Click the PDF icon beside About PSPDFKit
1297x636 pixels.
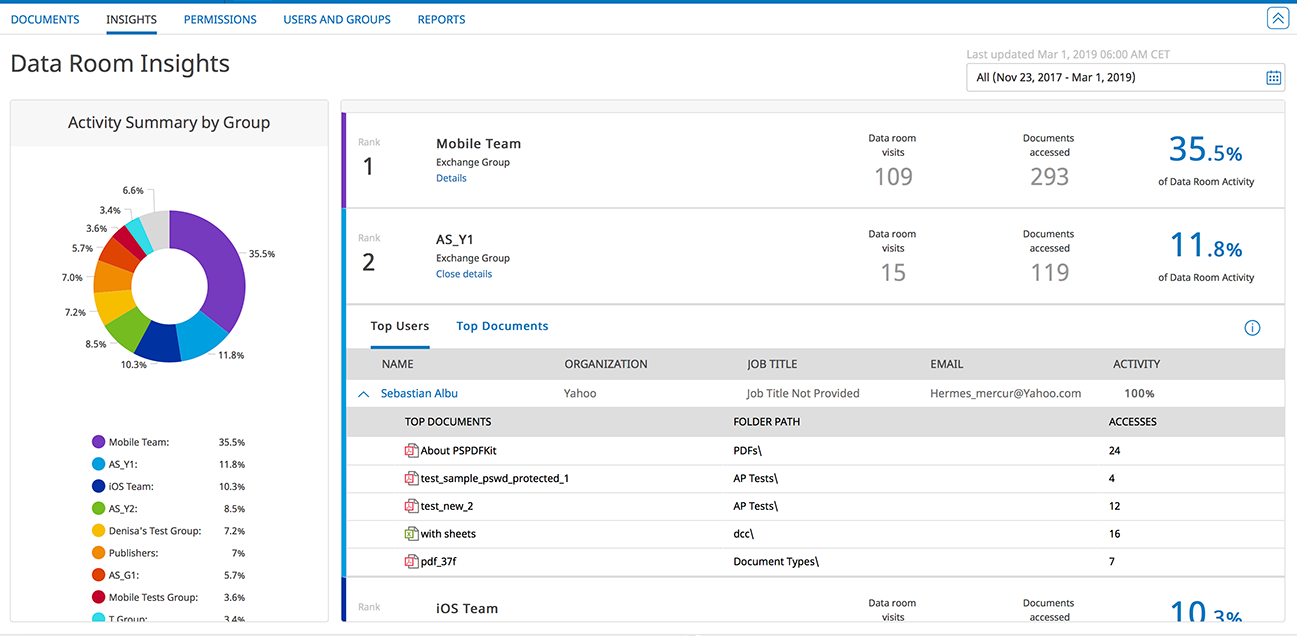coord(411,450)
